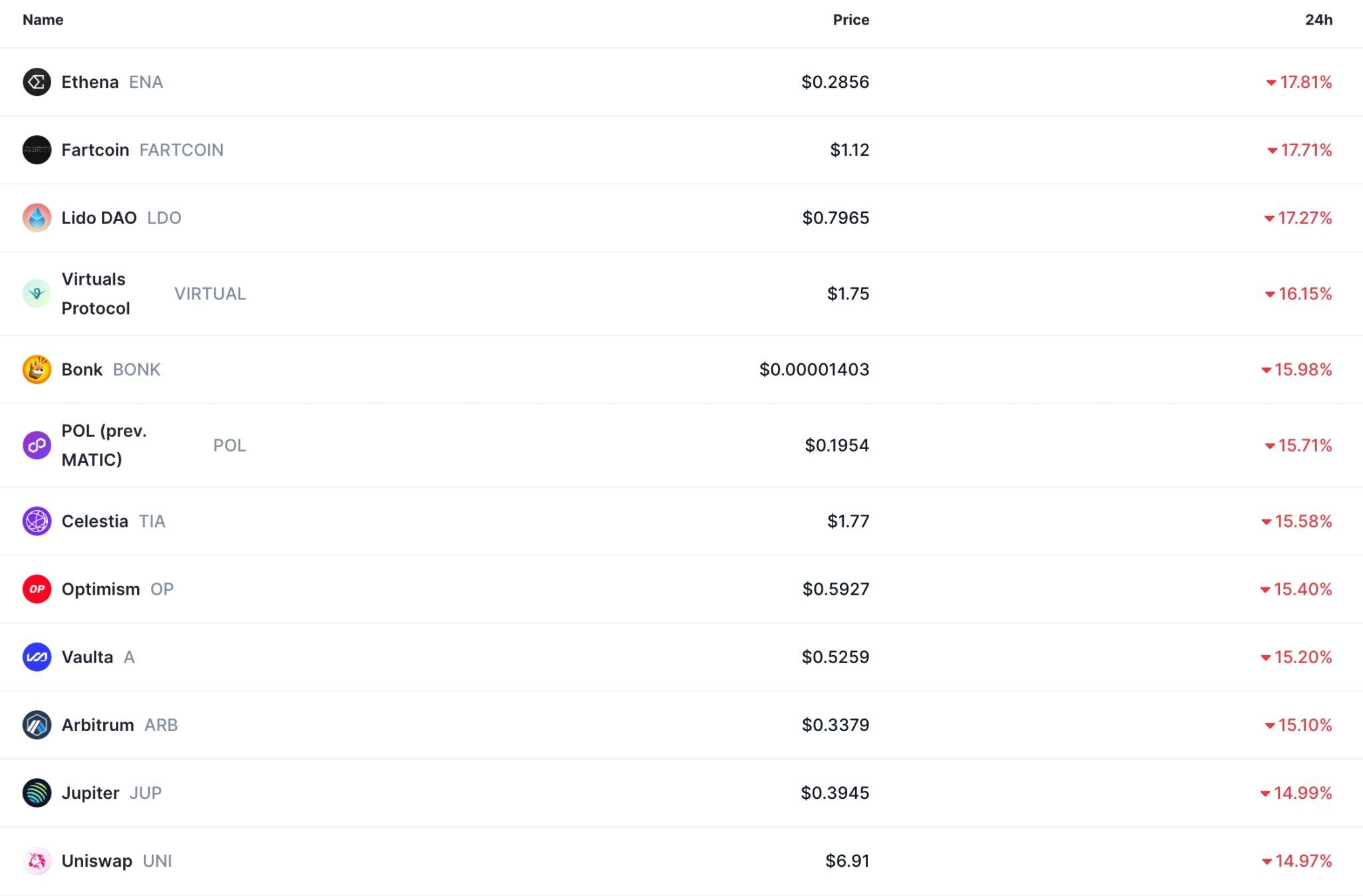Click the JUP ticker symbol text
The image size is (1363, 896).
click(x=146, y=793)
